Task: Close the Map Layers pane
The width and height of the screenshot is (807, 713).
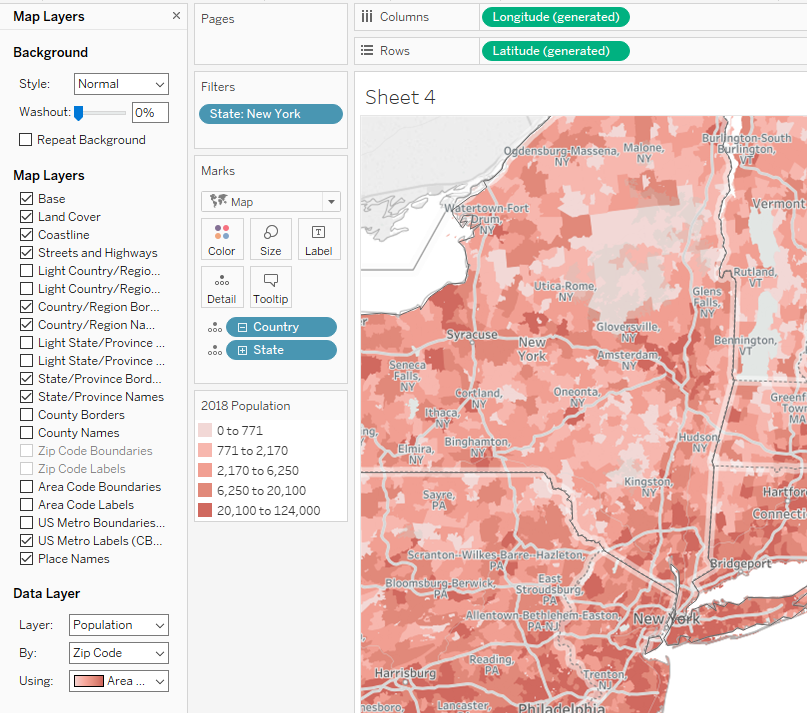Action: 177,16
